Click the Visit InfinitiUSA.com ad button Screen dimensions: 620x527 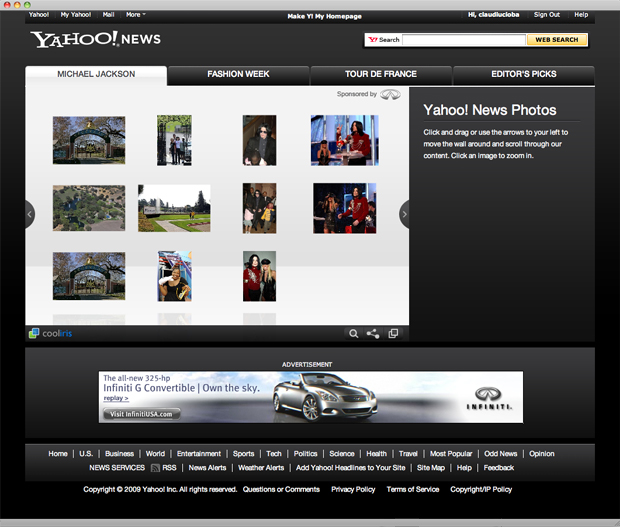pyautogui.click(x=140, y=414)
